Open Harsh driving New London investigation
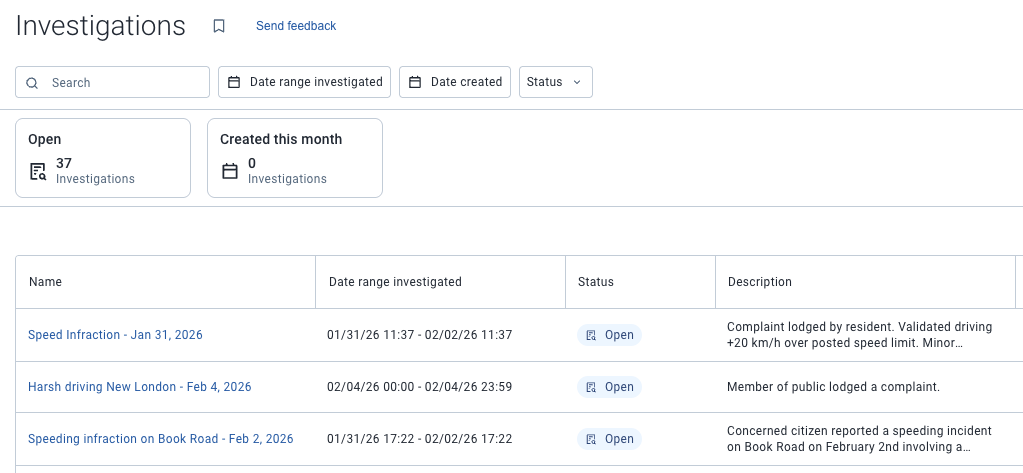The height and width of the screenshot is (473, 1023). click(x=140, y=387)
